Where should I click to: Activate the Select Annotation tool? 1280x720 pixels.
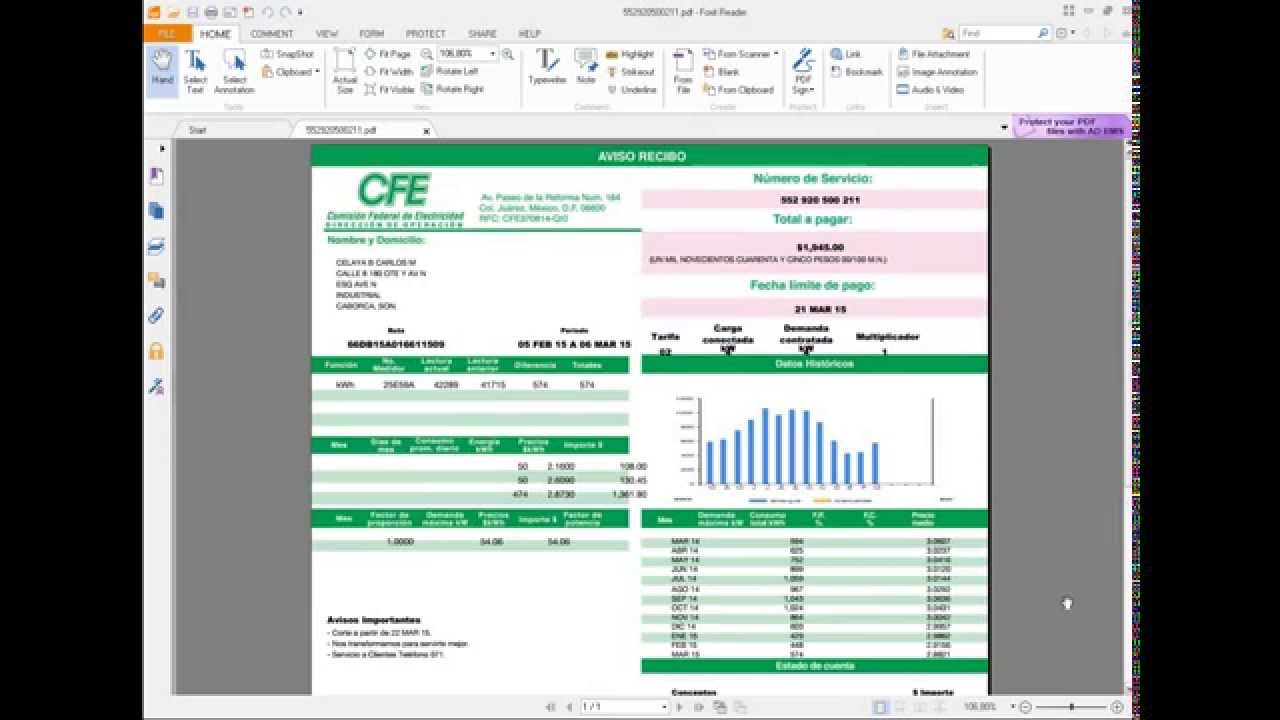tap(234, 71)
